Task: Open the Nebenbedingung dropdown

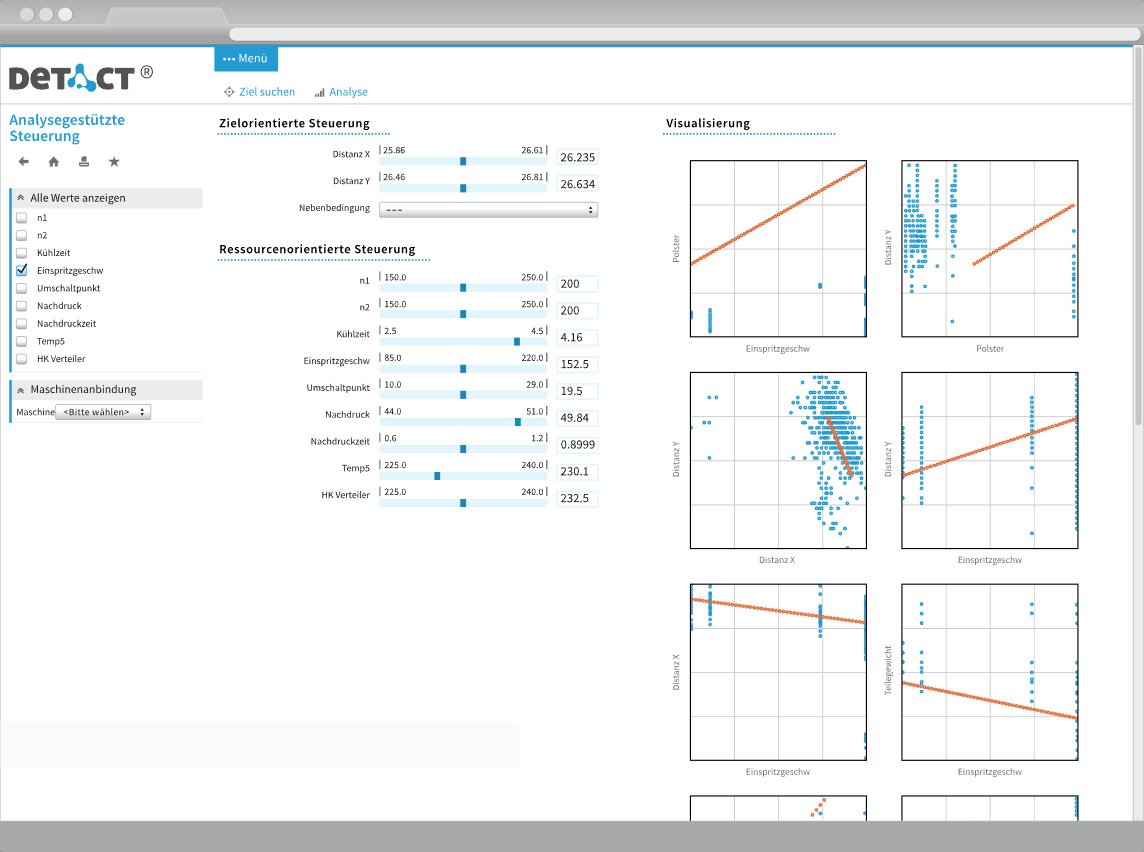Action: tap(487, 209)
